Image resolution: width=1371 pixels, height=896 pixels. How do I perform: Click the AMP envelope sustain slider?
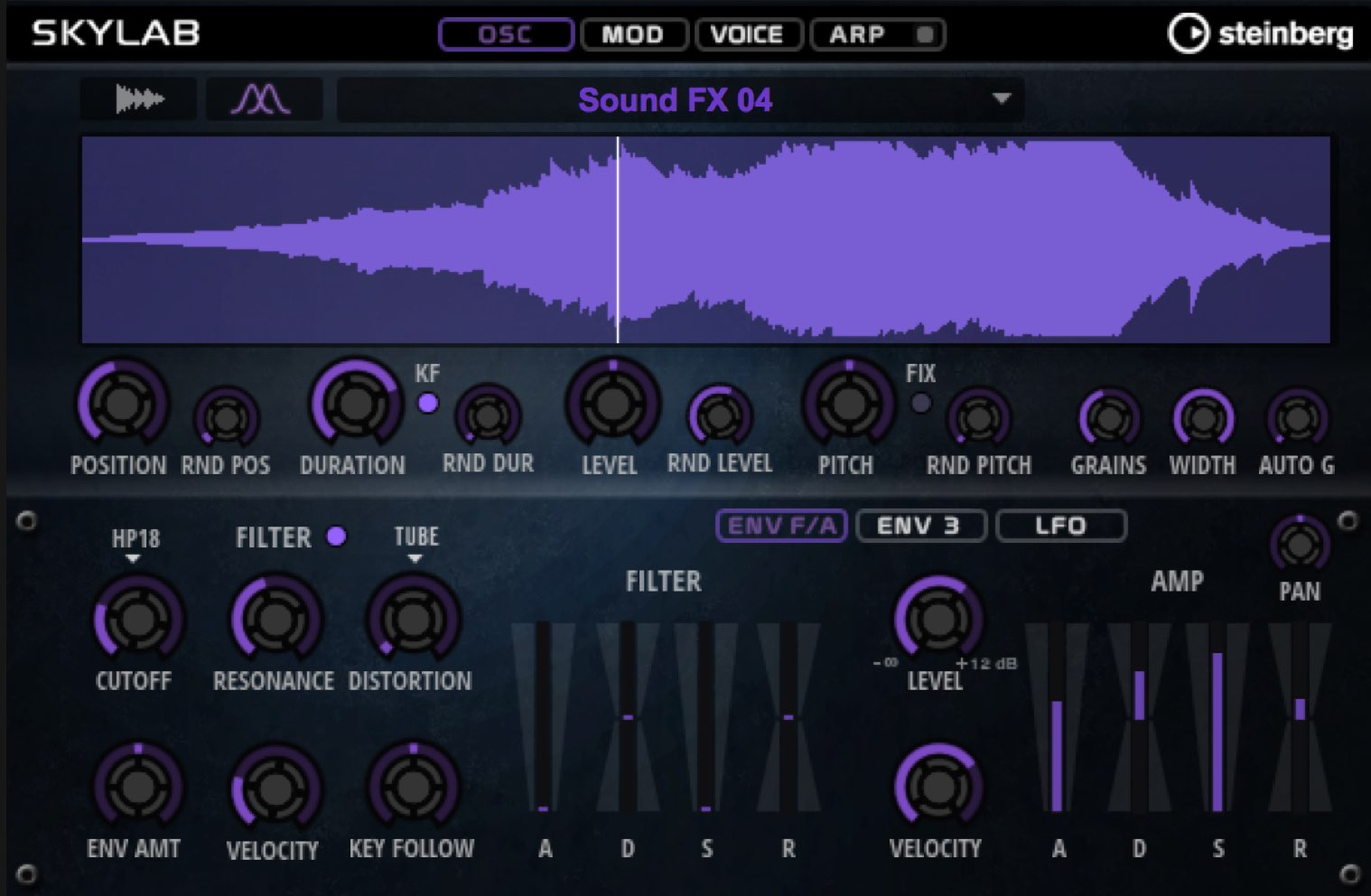[x=1217, y=716]
